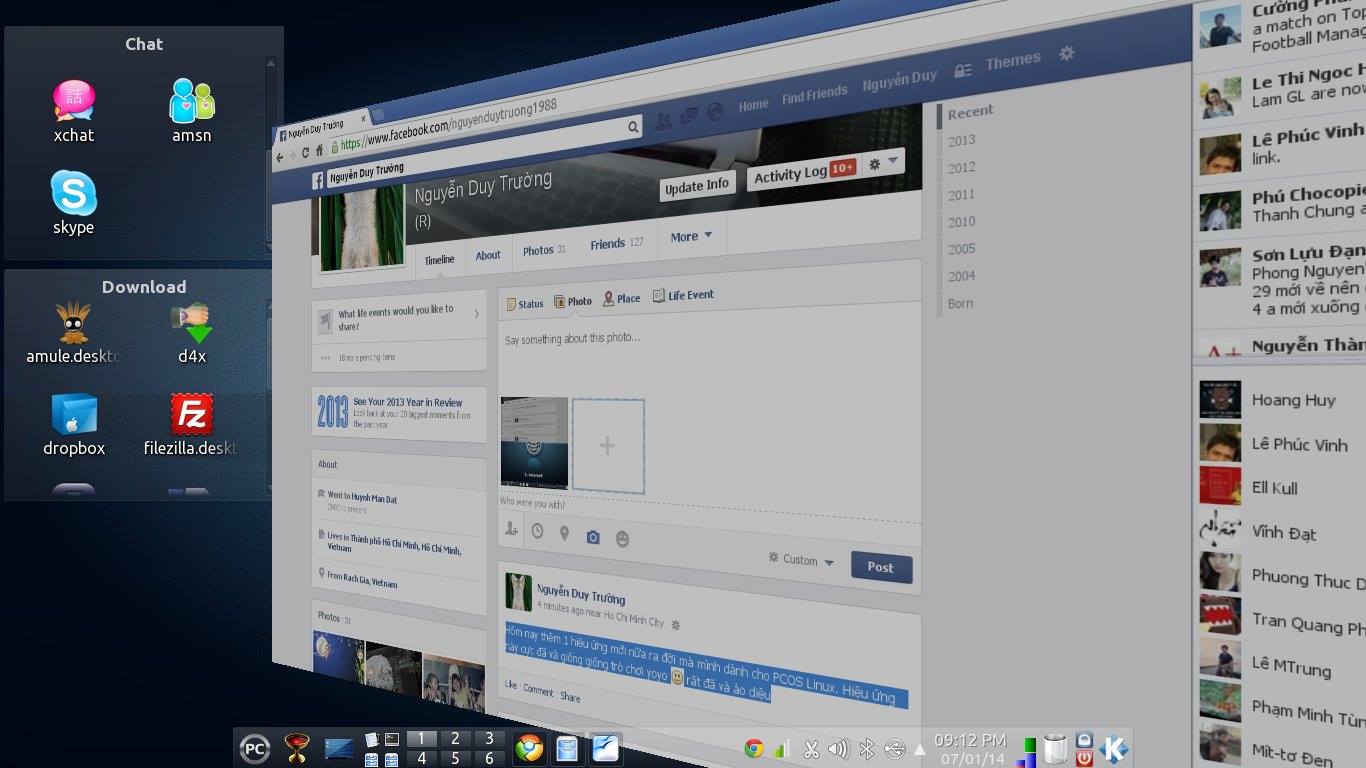Activate the Chrome task in the taskbar
This screenshot has width=1366, height=768.
pos(529,748)
